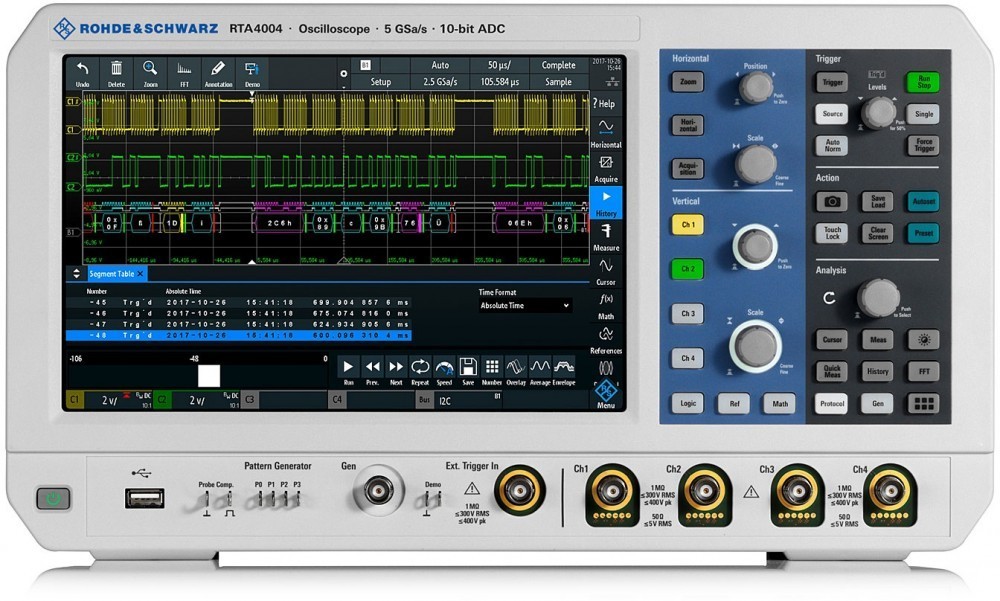Open the Demo toolbar icon
Viewport: 1000px width, 601px height.
(x=252, y=74)
